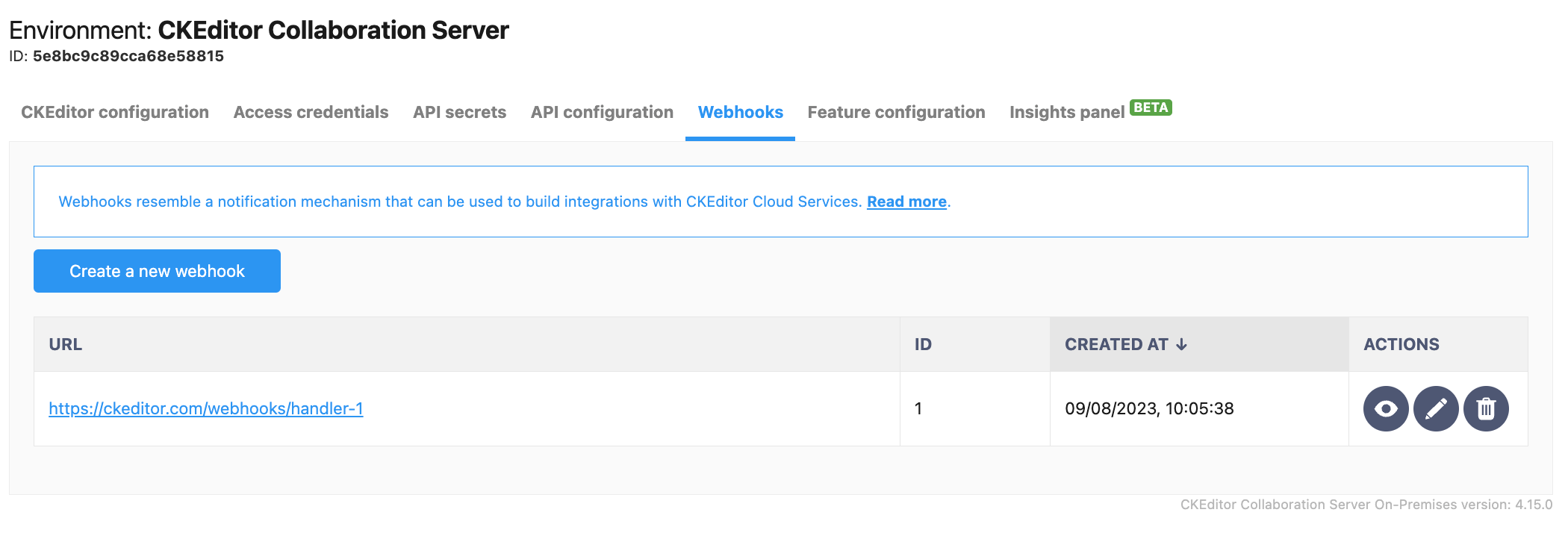This screenshot has width=1568, height=536.
Task: Select the Webhooks tab
Action: click(740, 112)
